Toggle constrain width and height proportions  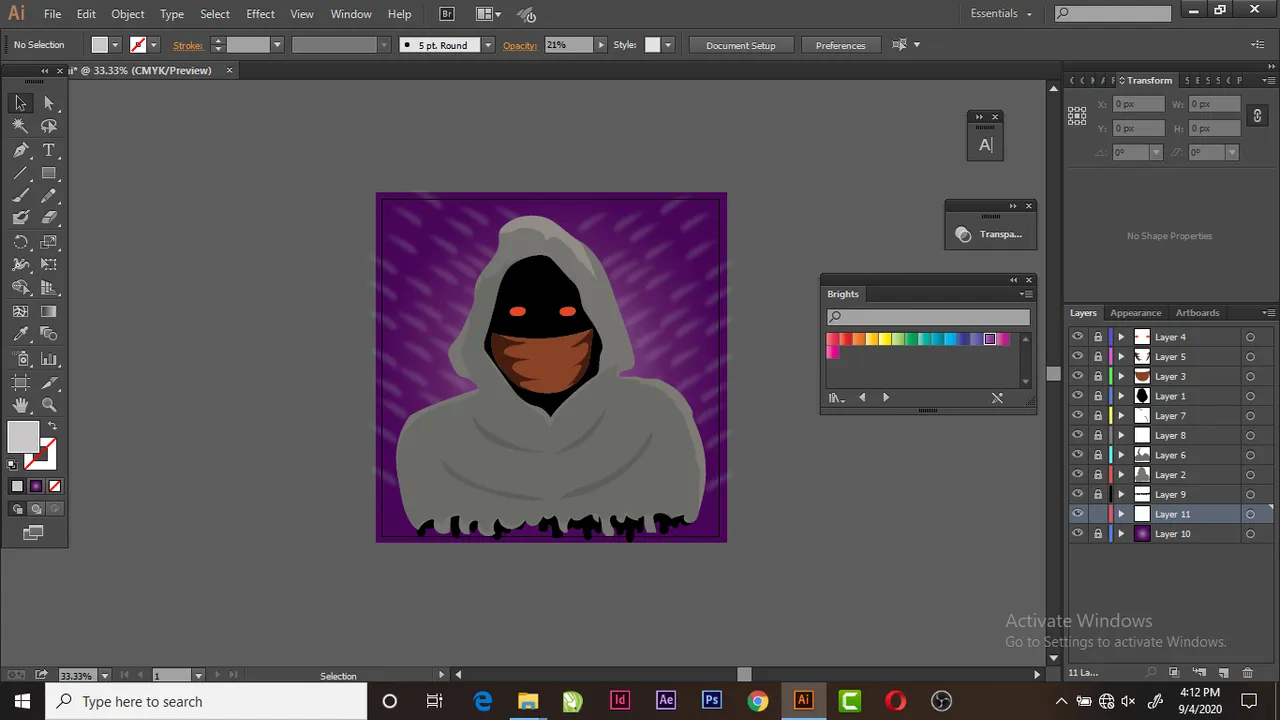click(x=1258, y=116)
